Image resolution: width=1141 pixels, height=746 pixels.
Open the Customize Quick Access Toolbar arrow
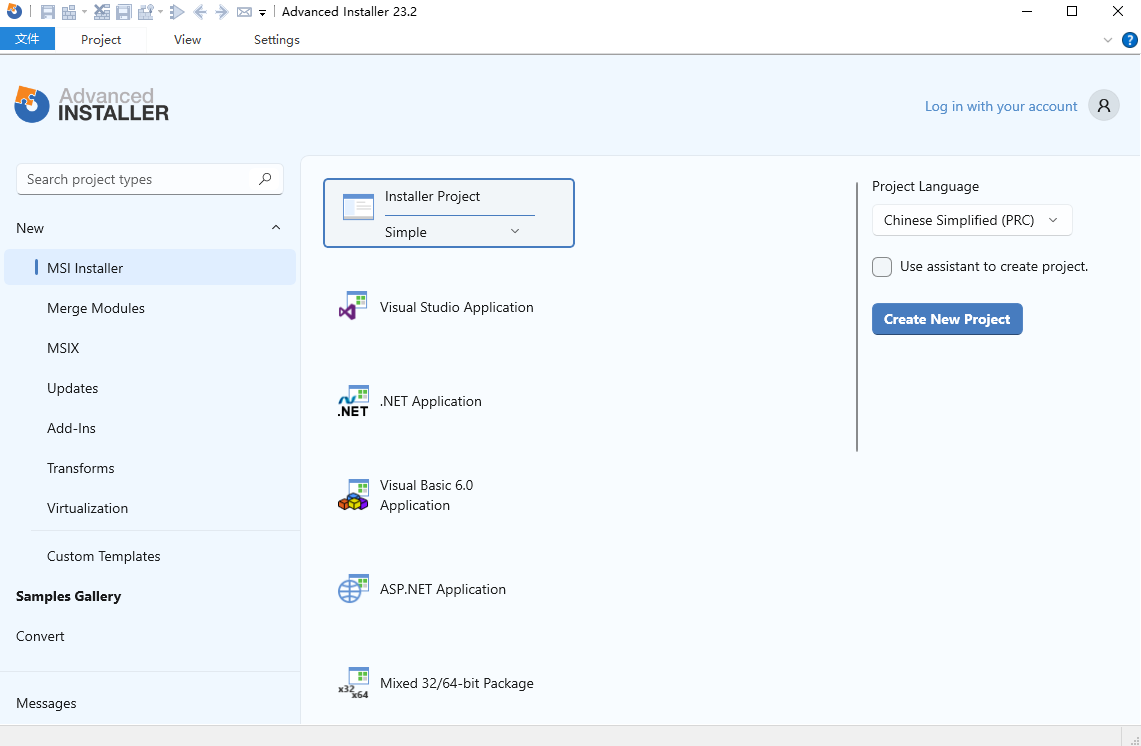263,12
